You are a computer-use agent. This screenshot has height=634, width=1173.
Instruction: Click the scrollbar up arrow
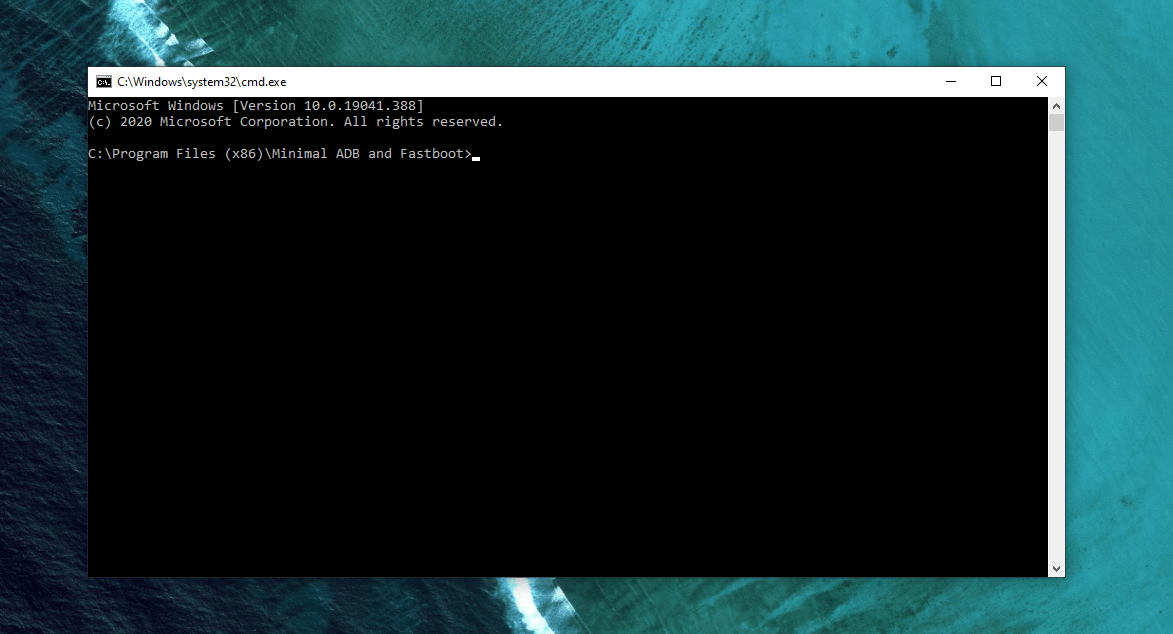(x=1056, y=106)
